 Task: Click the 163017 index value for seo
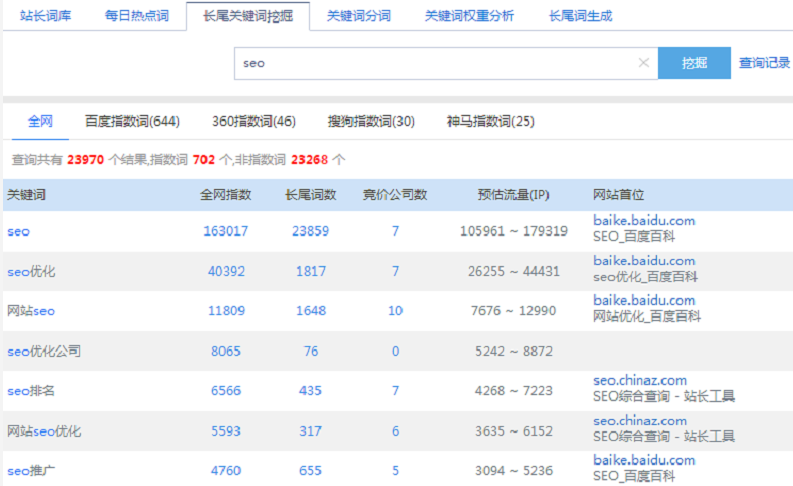[225, 231]
